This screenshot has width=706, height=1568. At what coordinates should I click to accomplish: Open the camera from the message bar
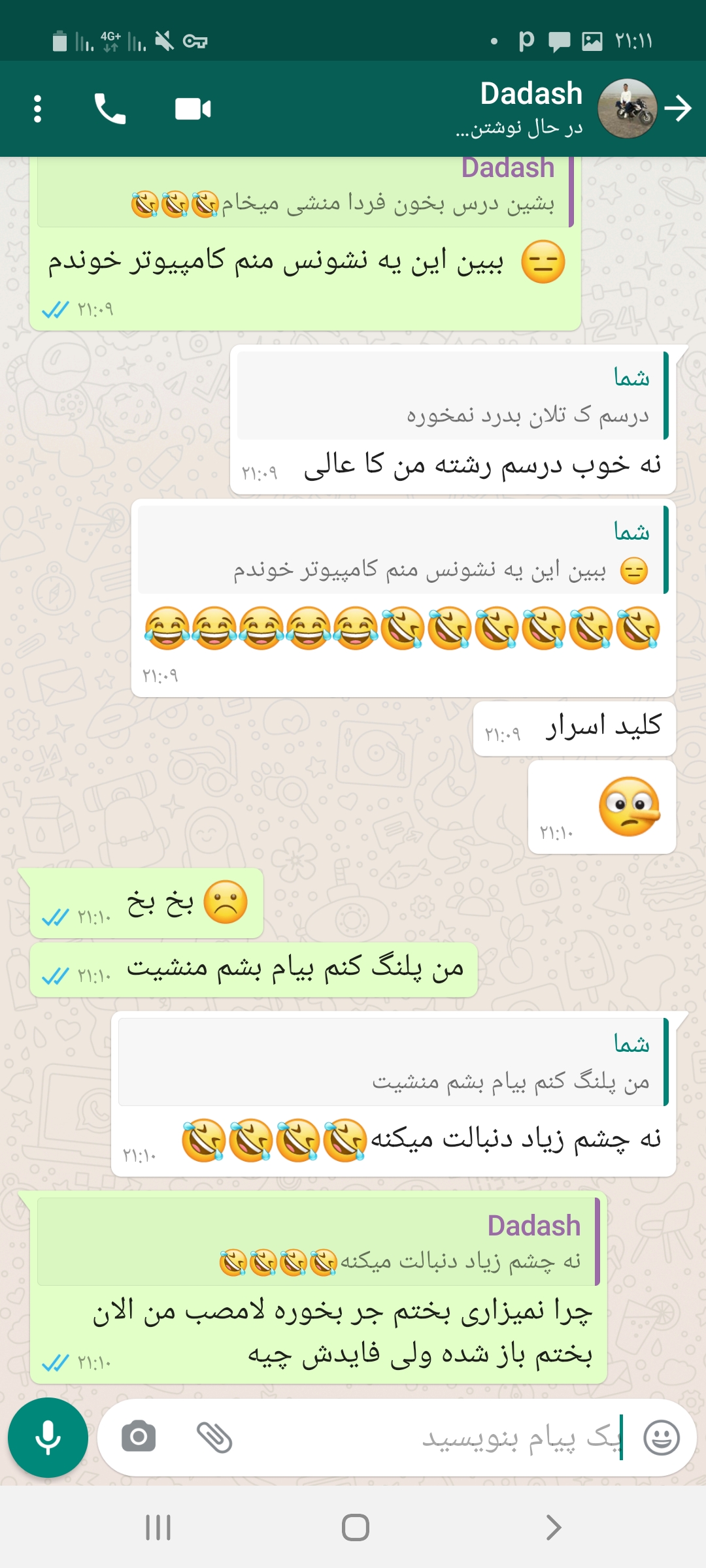coord(139,1437)
